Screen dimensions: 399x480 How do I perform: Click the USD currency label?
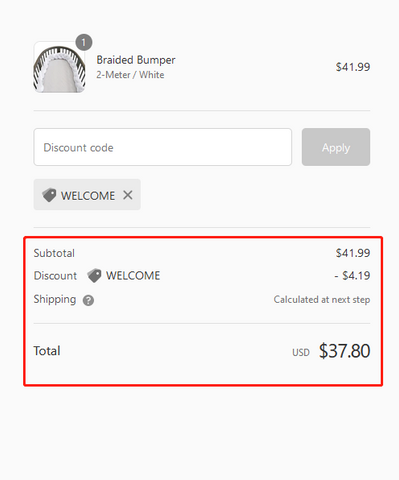click(x=301, y=353)
